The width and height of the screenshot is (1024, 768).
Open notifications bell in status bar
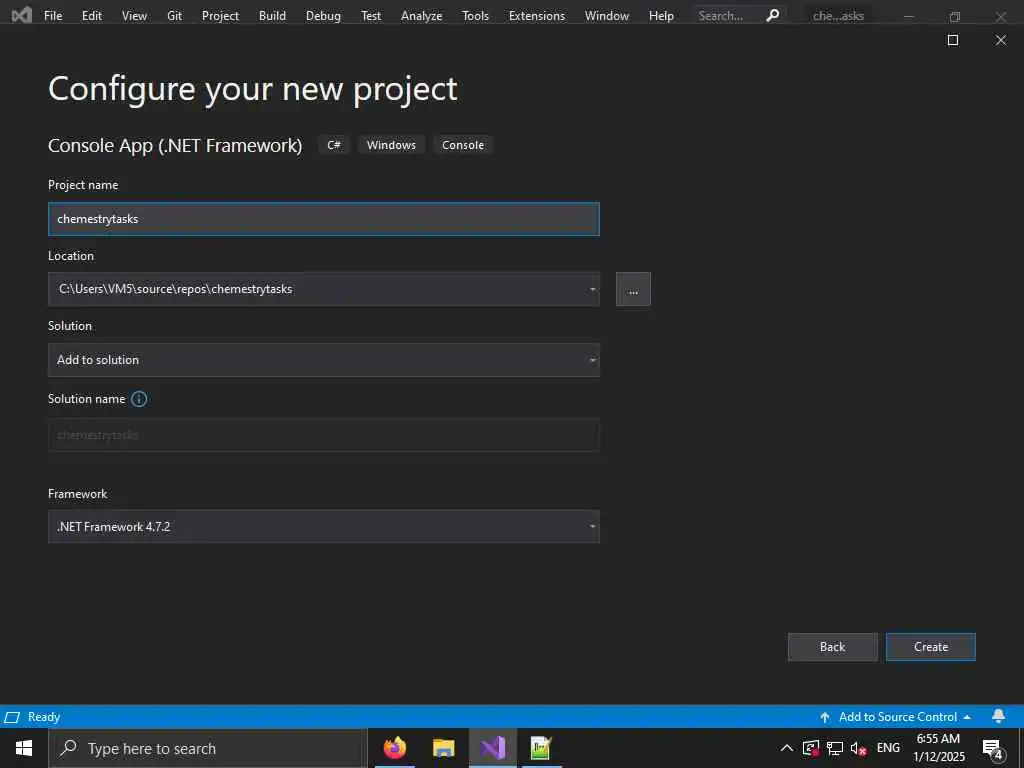click(x=999, y=716)
